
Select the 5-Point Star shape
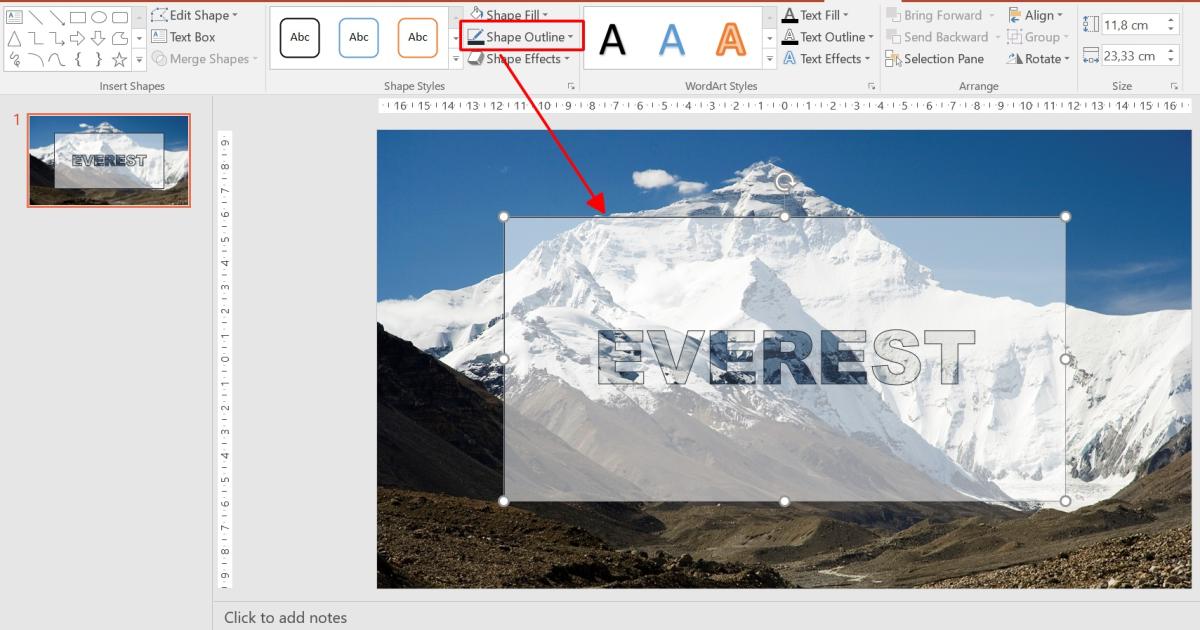120,60
